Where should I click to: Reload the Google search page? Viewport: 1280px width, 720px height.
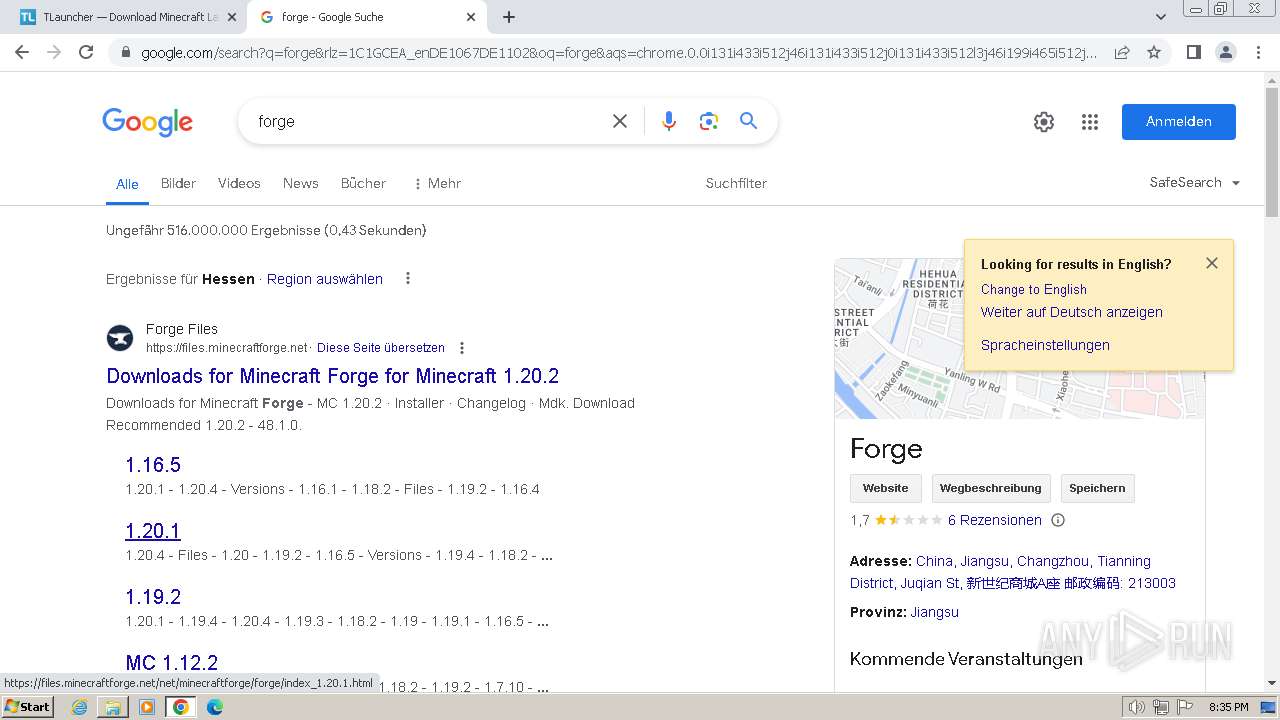[x=86, y=52]
